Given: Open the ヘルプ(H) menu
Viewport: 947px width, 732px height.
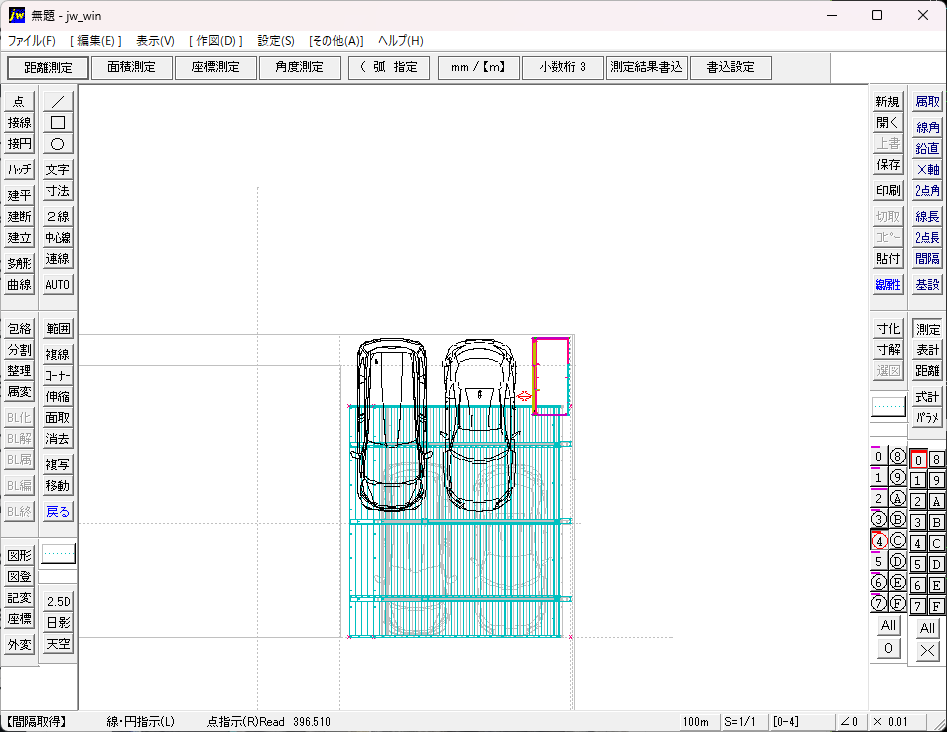Looking at the screenshot, I should [401, 40].
